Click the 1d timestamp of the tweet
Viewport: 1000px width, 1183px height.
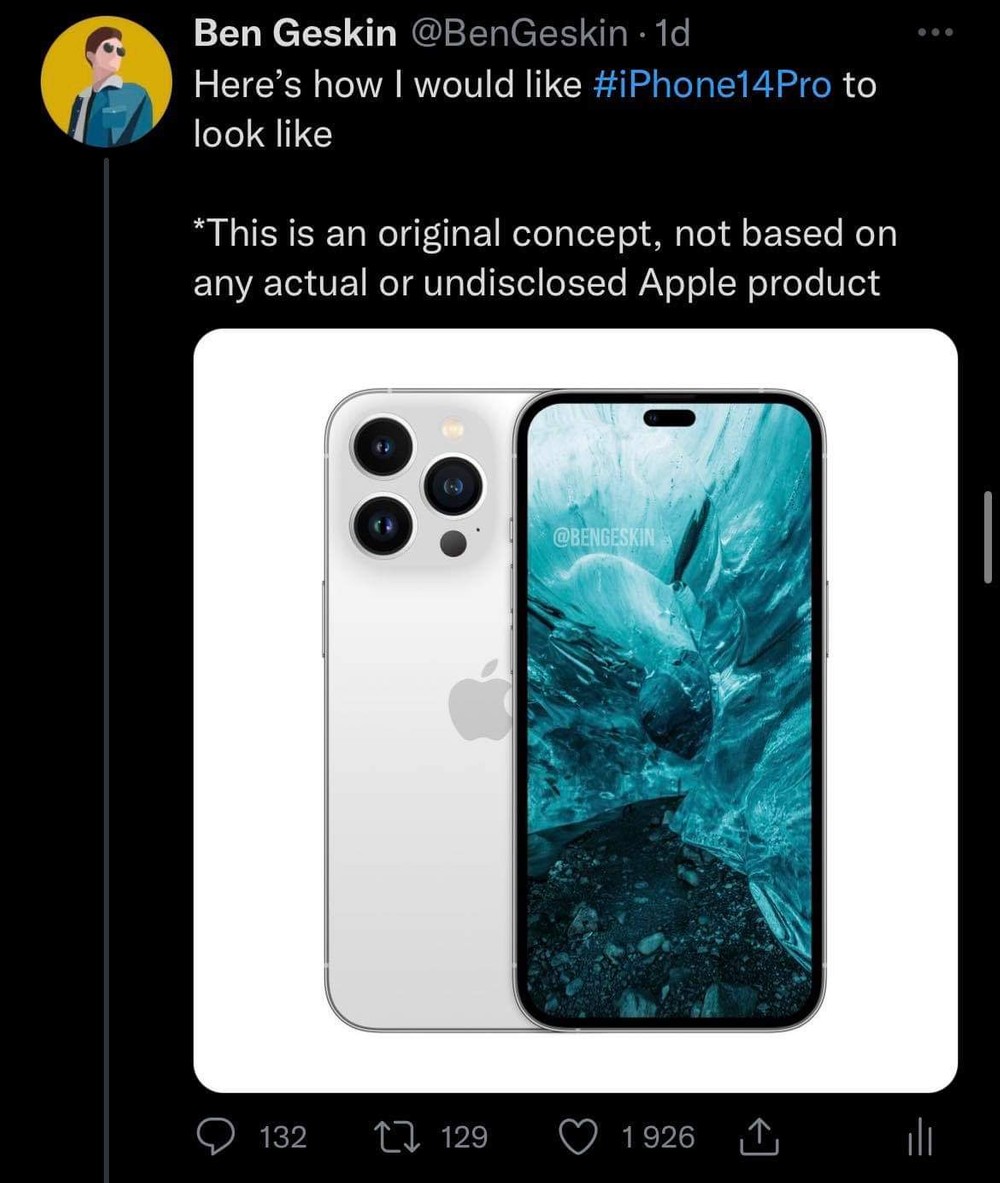coord(672,33)
